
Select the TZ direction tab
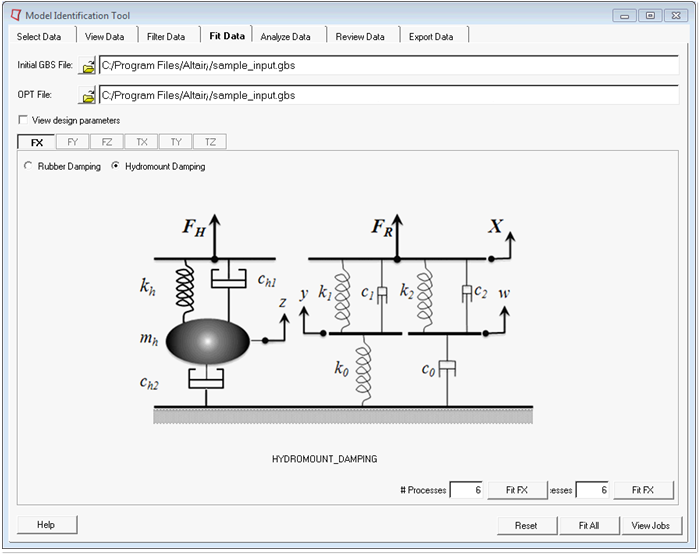pos(210,142)
